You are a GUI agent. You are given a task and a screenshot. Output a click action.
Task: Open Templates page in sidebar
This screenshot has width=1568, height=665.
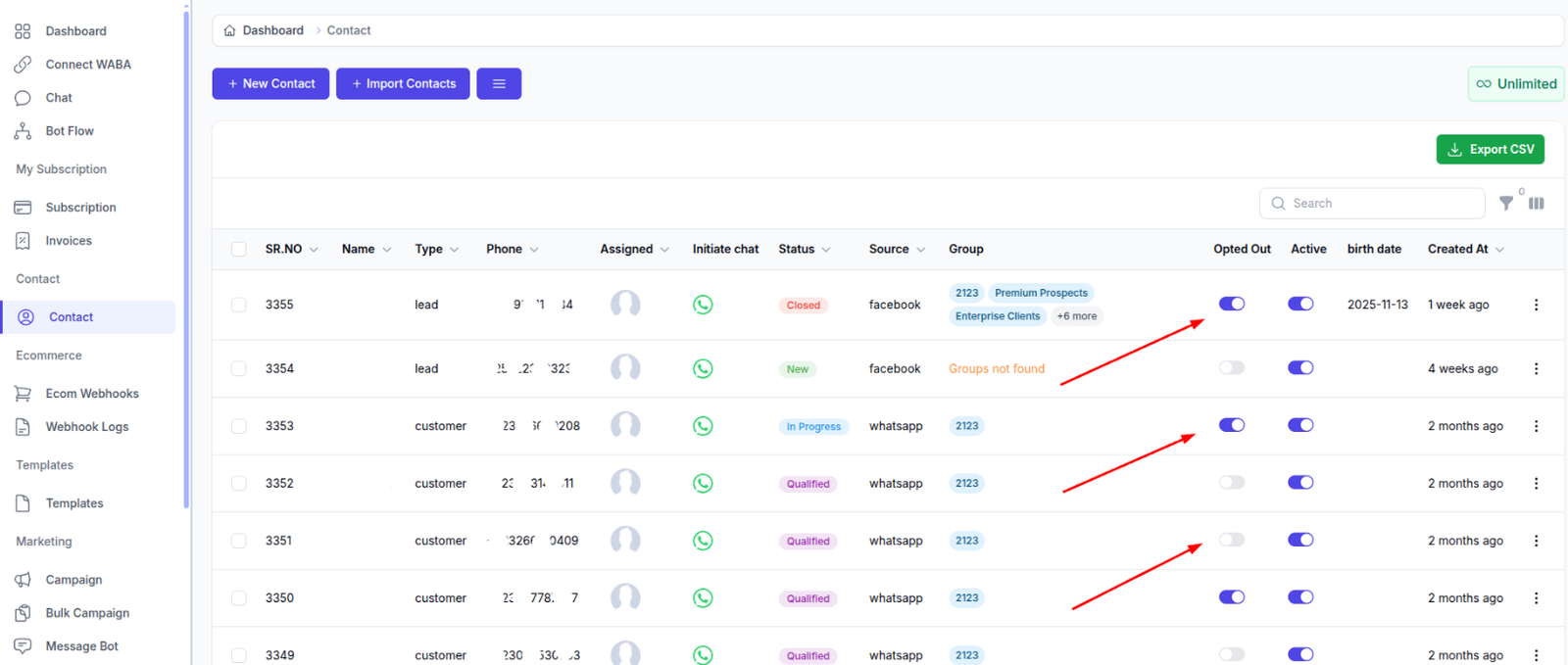click(x=73, y=503)
